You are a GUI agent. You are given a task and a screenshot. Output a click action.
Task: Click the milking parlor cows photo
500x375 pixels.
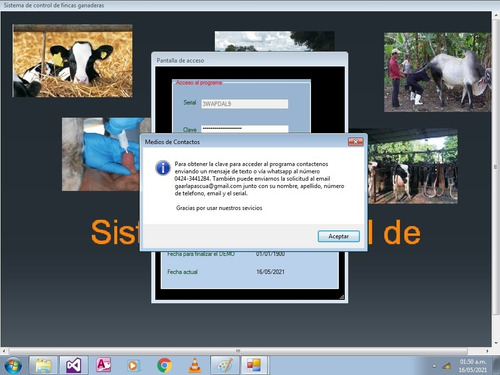(x=413, y=166)
